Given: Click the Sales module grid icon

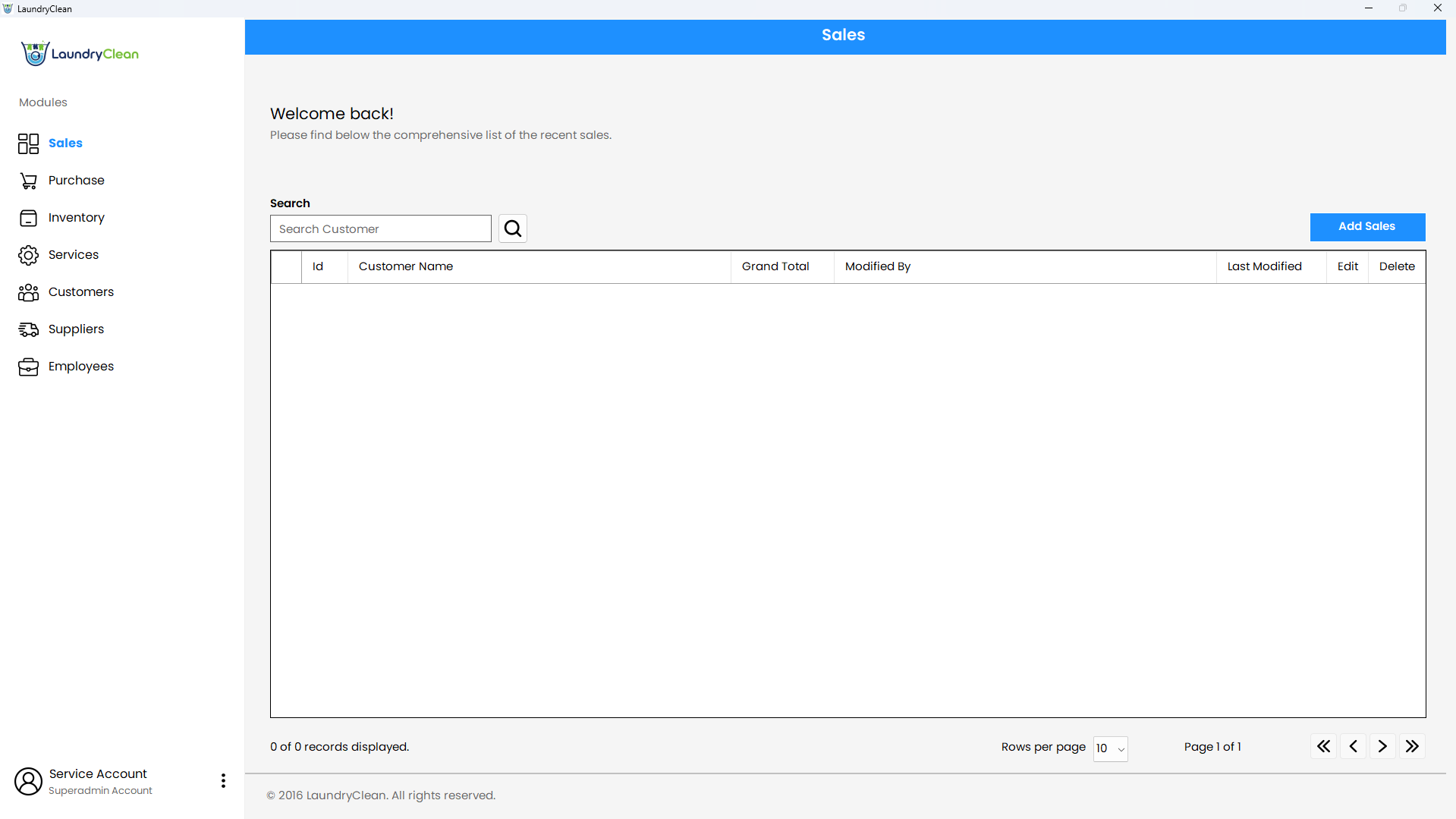Looking at the screenshot, I should [x=28, y=143].
